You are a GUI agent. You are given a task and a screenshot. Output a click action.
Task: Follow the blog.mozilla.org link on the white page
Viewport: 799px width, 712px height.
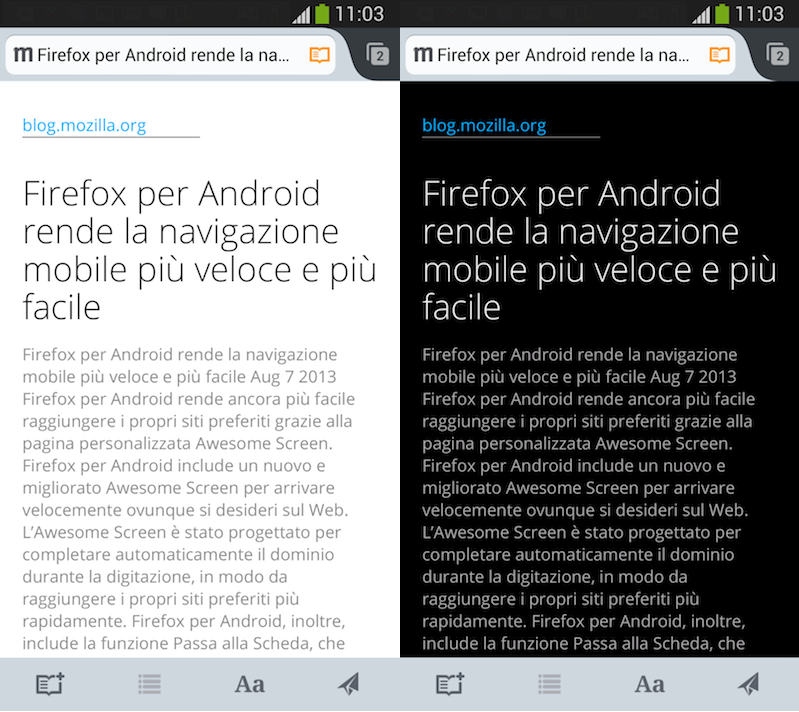84,125
